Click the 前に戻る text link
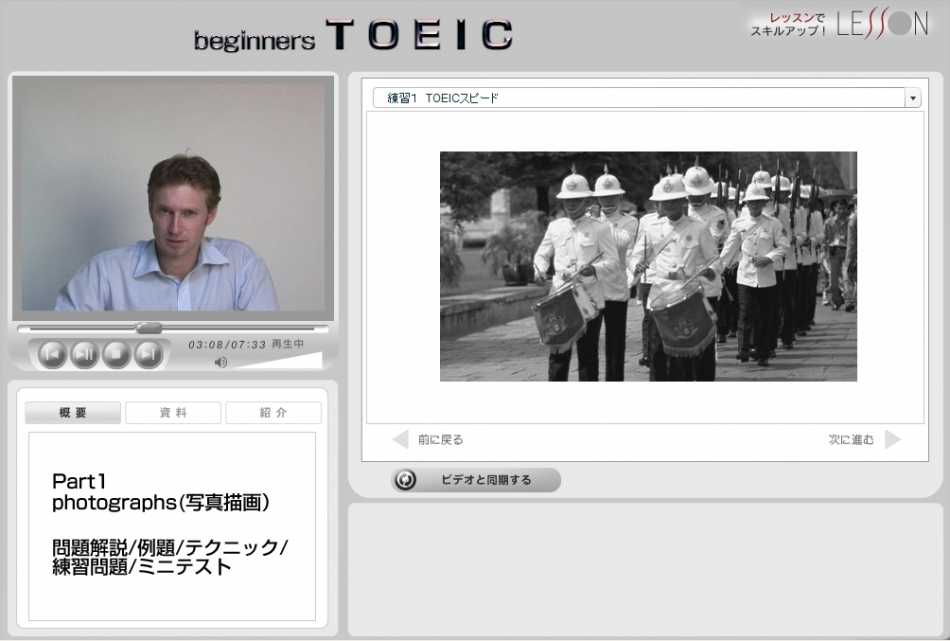 (440, 440)
